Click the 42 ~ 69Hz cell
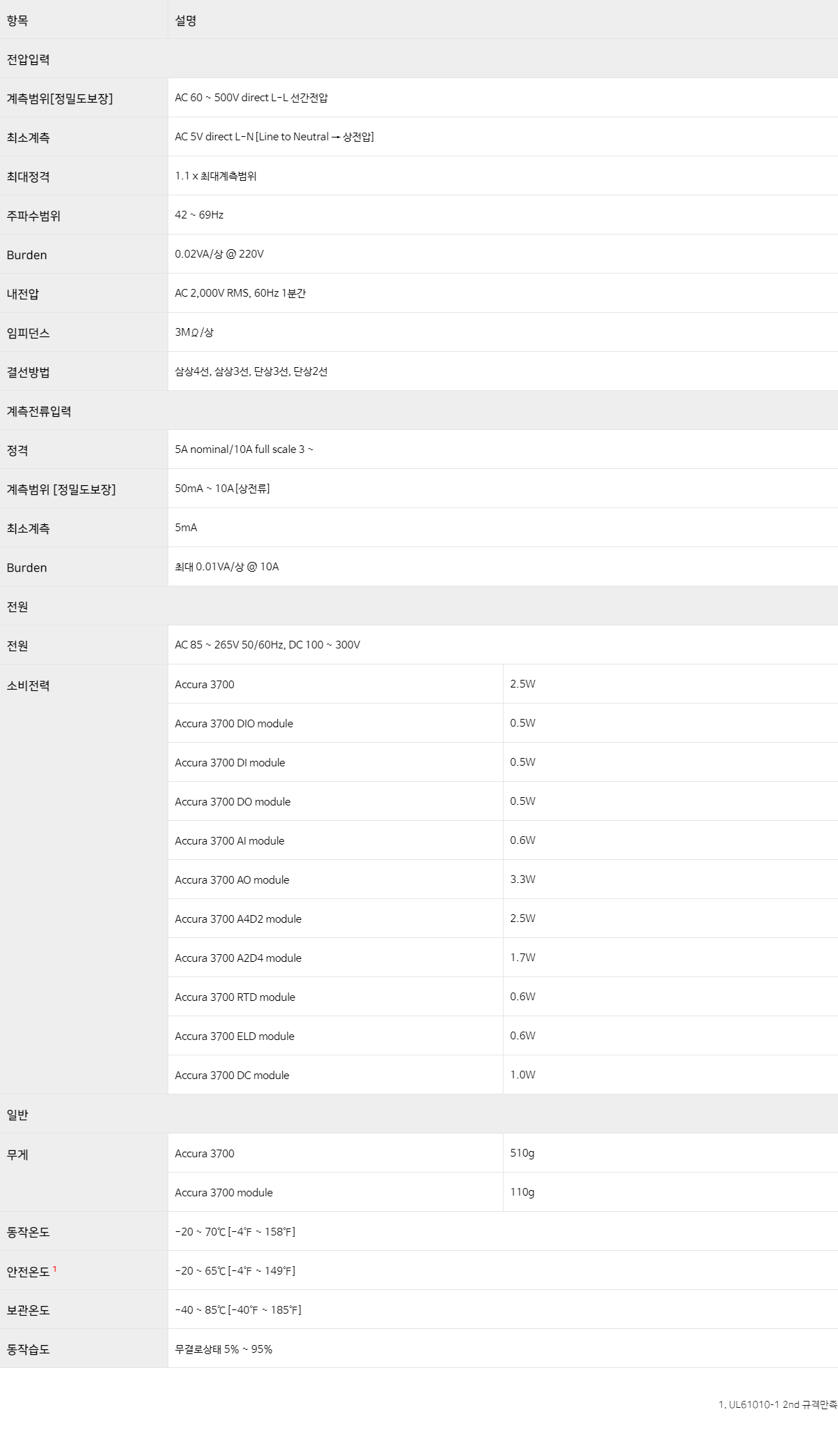 (x=503, y=215)
